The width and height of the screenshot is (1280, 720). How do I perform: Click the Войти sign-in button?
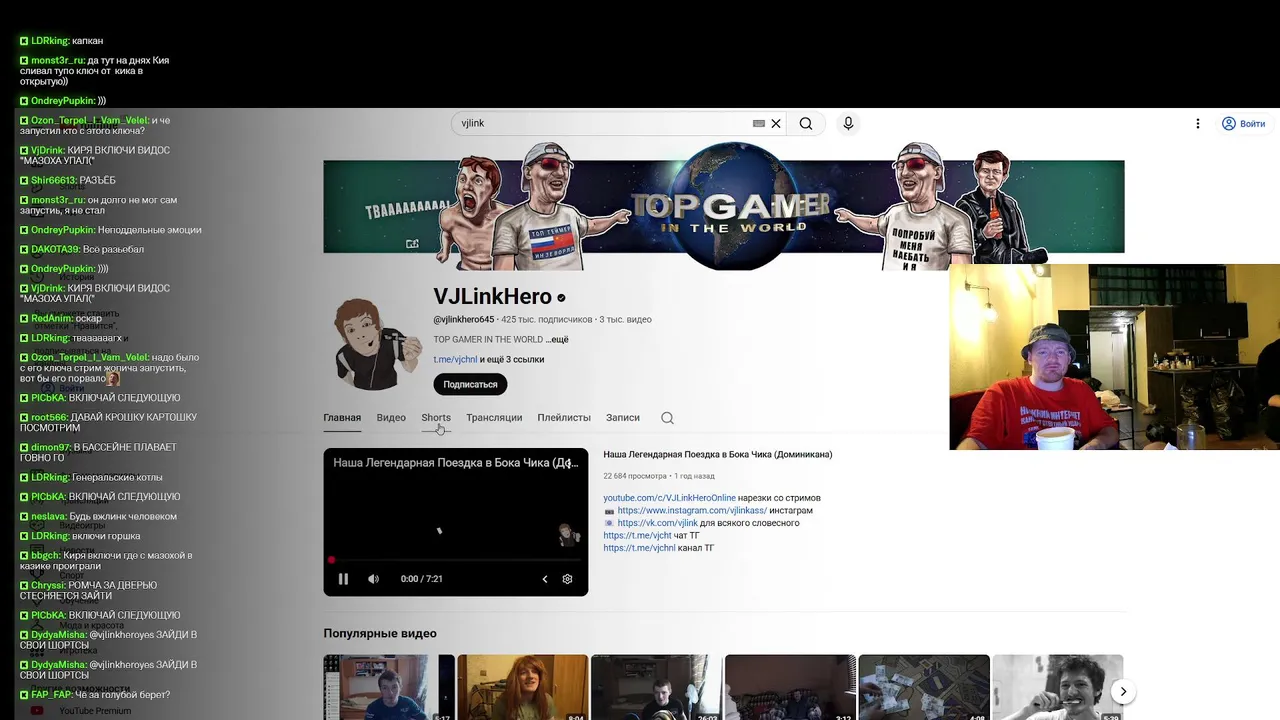1243,123
